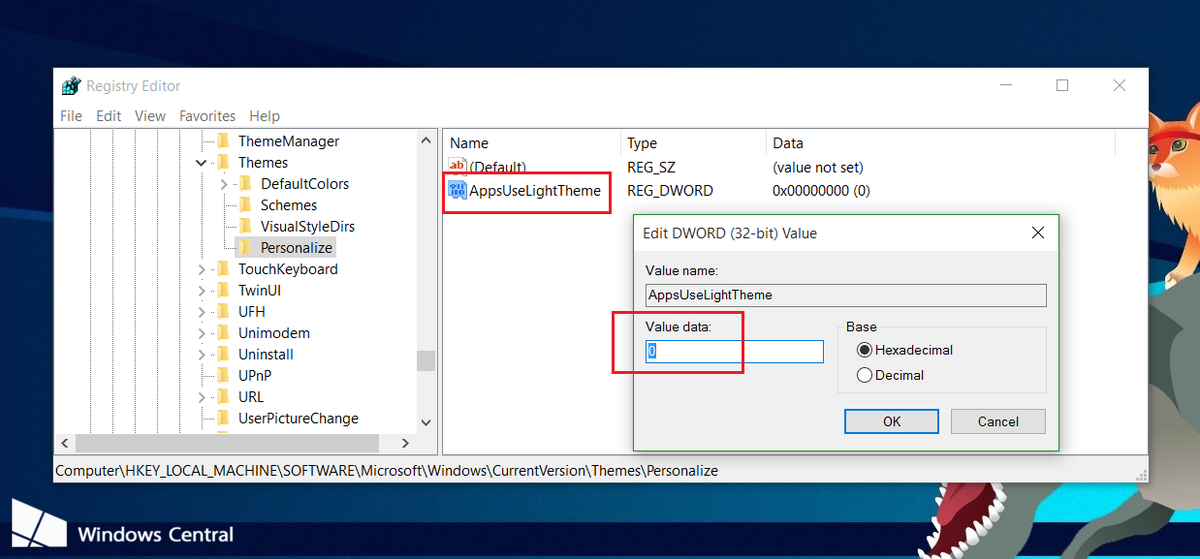Image resolution: width=1200 pixels, height=559 pixels.
Task: Collapse the Themes key
Action: [202, 162]
